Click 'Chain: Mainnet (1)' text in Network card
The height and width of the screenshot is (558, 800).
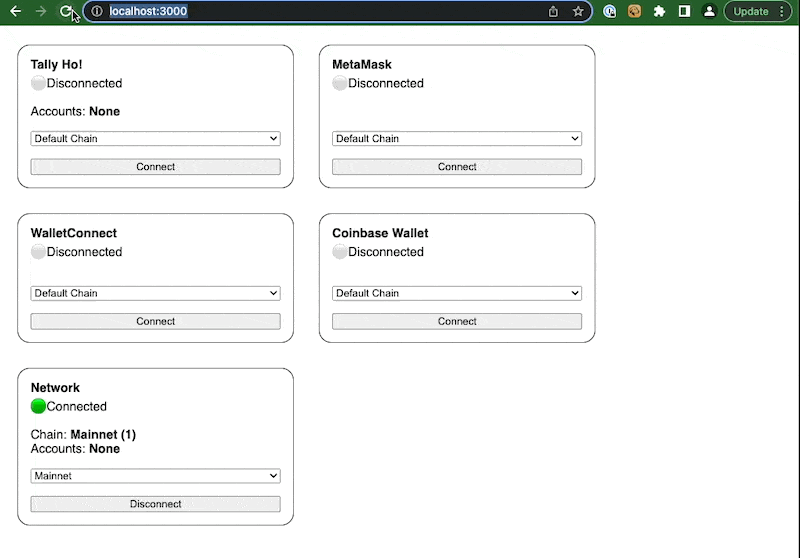tap(83, 435)
